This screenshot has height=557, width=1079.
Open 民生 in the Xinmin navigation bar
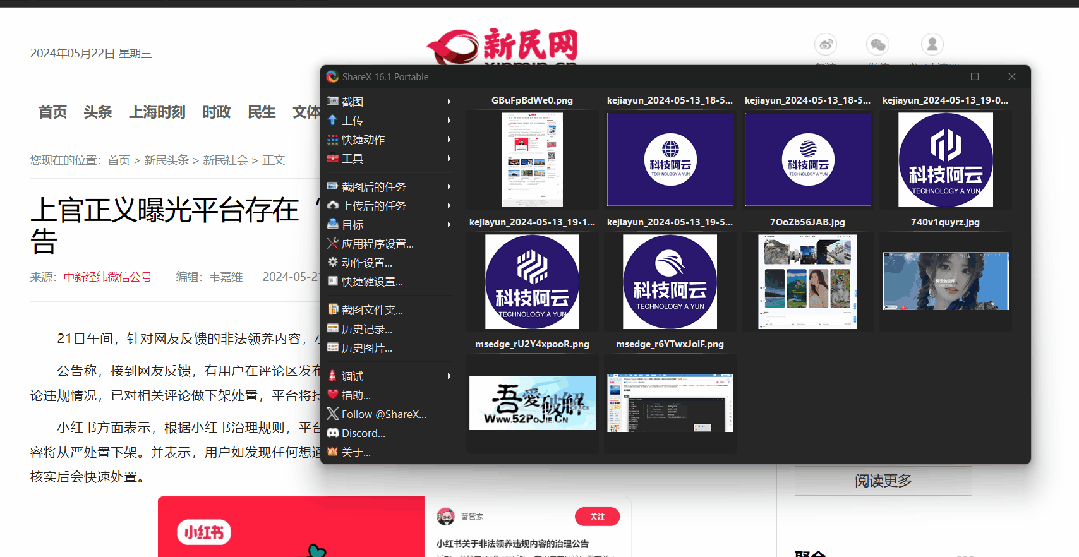(261, 112)
